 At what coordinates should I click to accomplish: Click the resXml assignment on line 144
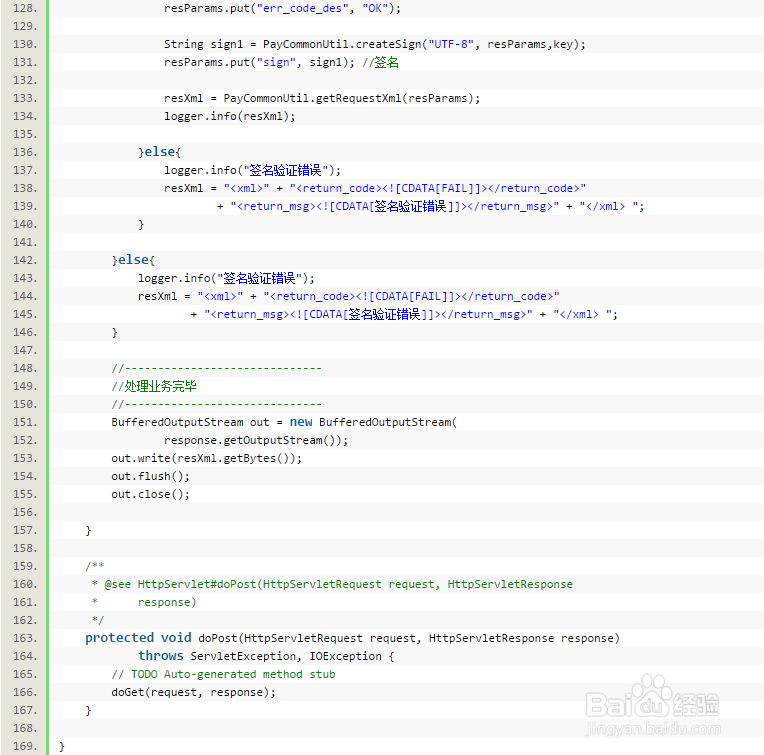[348, 296]
